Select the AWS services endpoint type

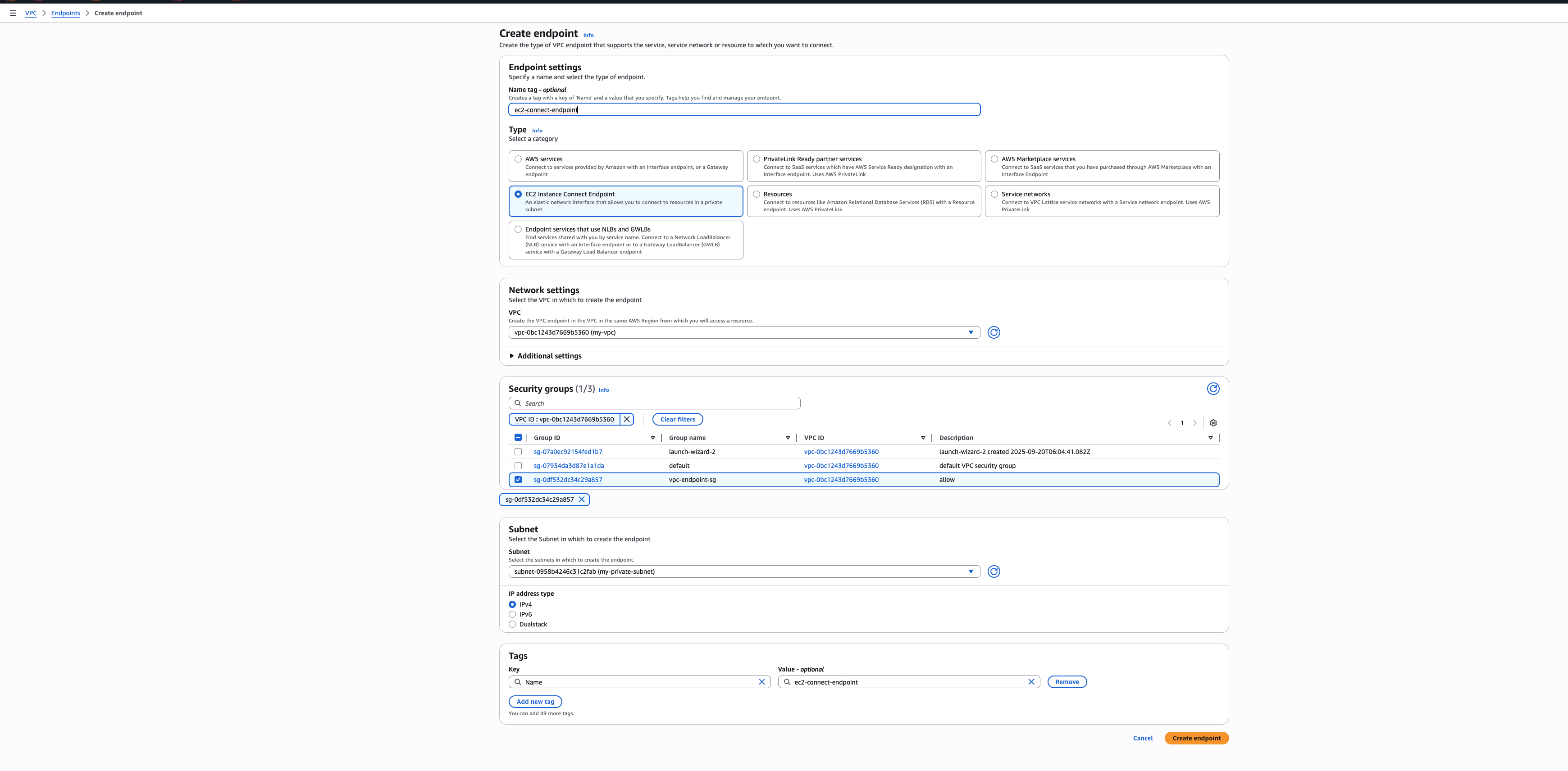(x=518, y=159)
